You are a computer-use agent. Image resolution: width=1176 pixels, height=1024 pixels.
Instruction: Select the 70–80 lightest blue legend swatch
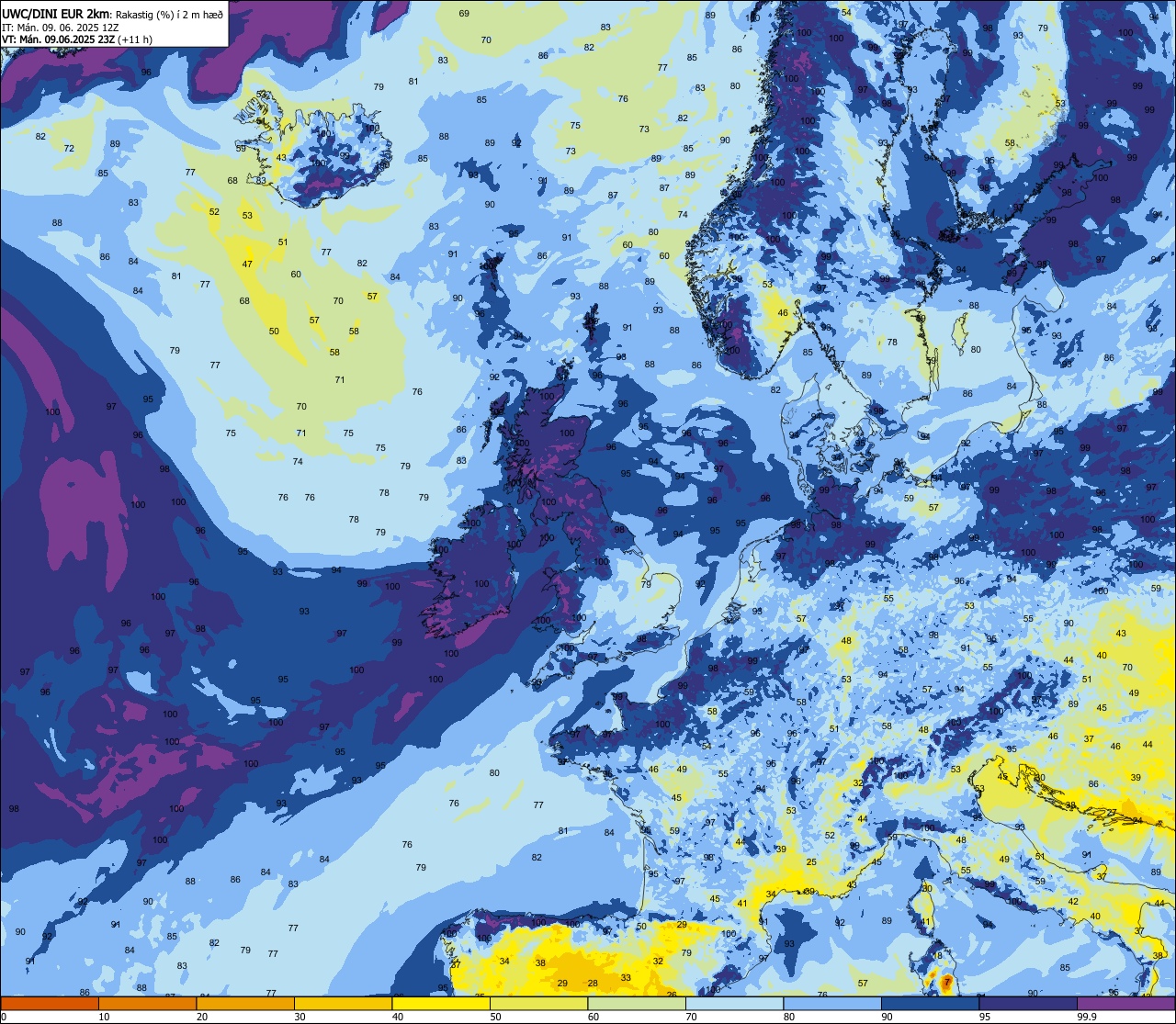tap(734, 1003)
